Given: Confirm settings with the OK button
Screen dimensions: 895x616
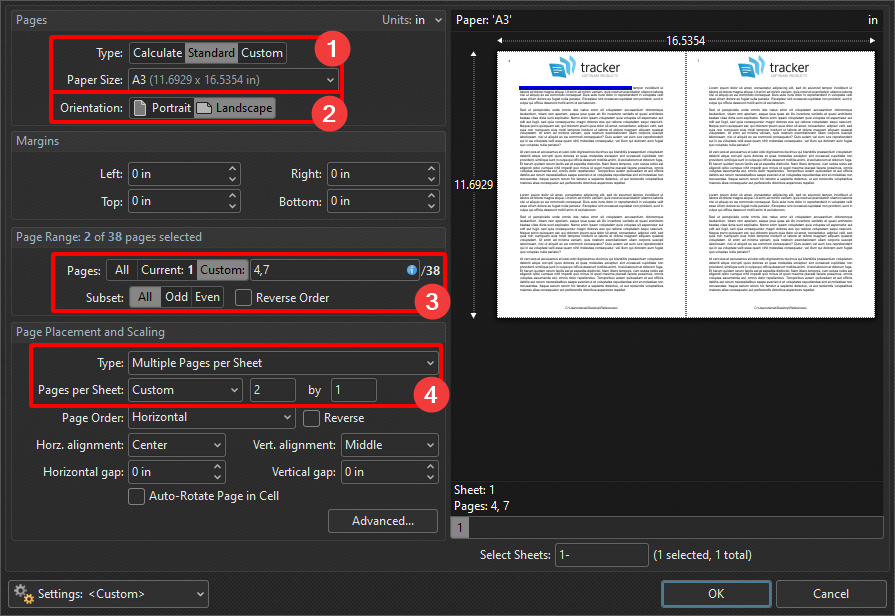Looking at the screenshot, I should pyautogui.click(x=715, y=593).
